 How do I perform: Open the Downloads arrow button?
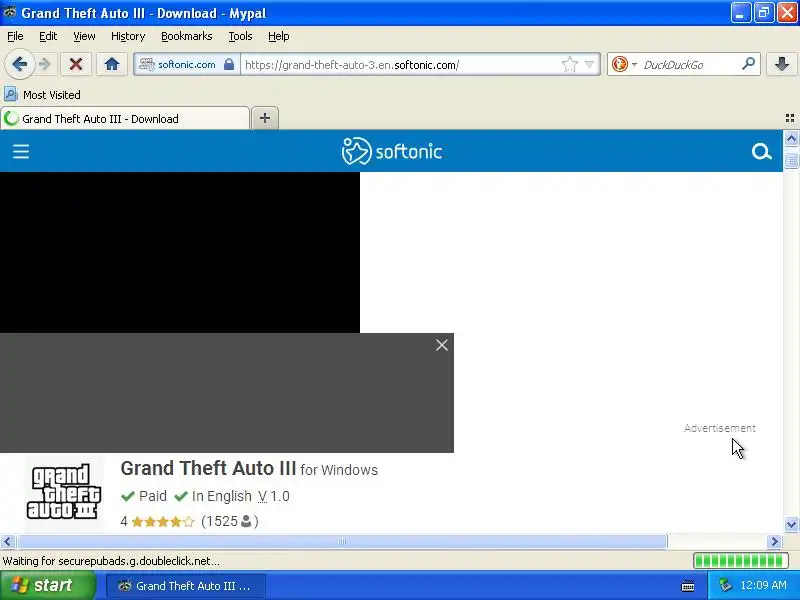(x=781, y=64)
